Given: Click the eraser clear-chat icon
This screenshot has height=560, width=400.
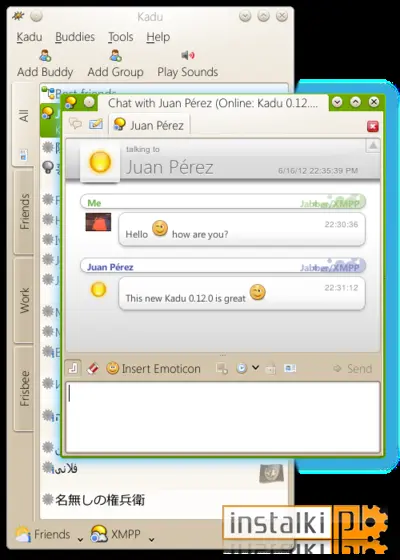Looking at the screenshot, I should pyautogui.click(x=93, y=368).
